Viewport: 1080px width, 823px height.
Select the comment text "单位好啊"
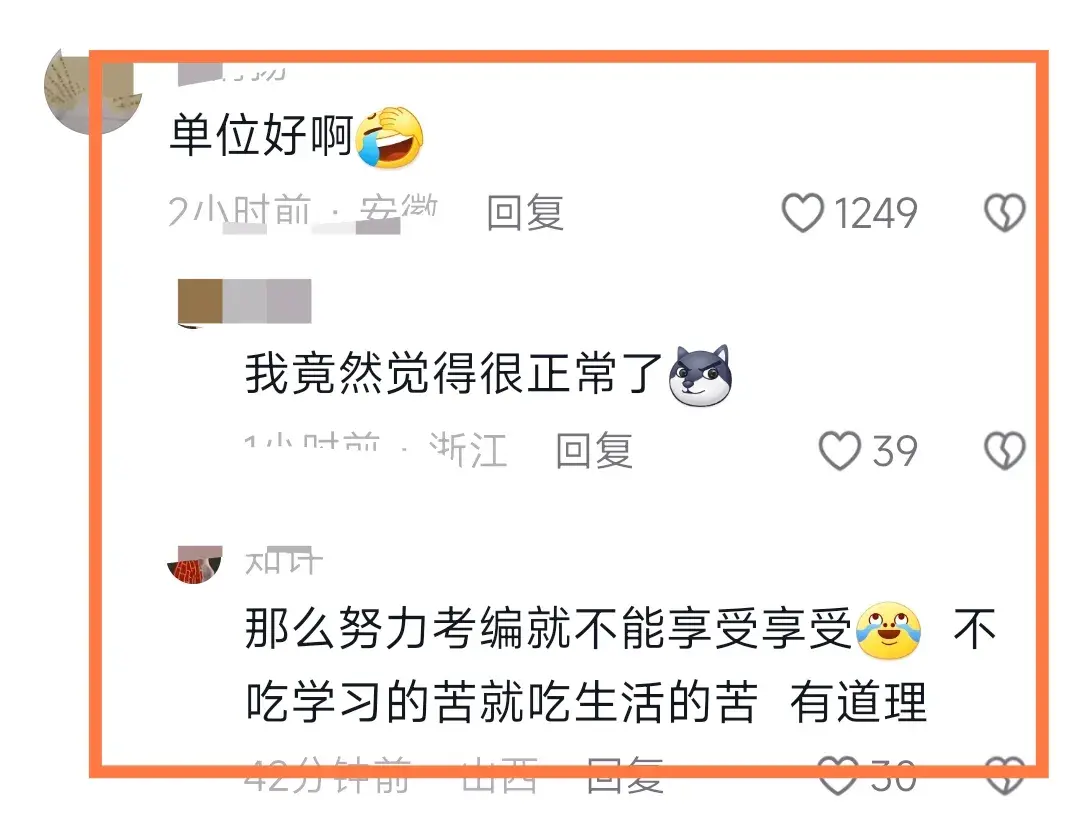point(262,134)
